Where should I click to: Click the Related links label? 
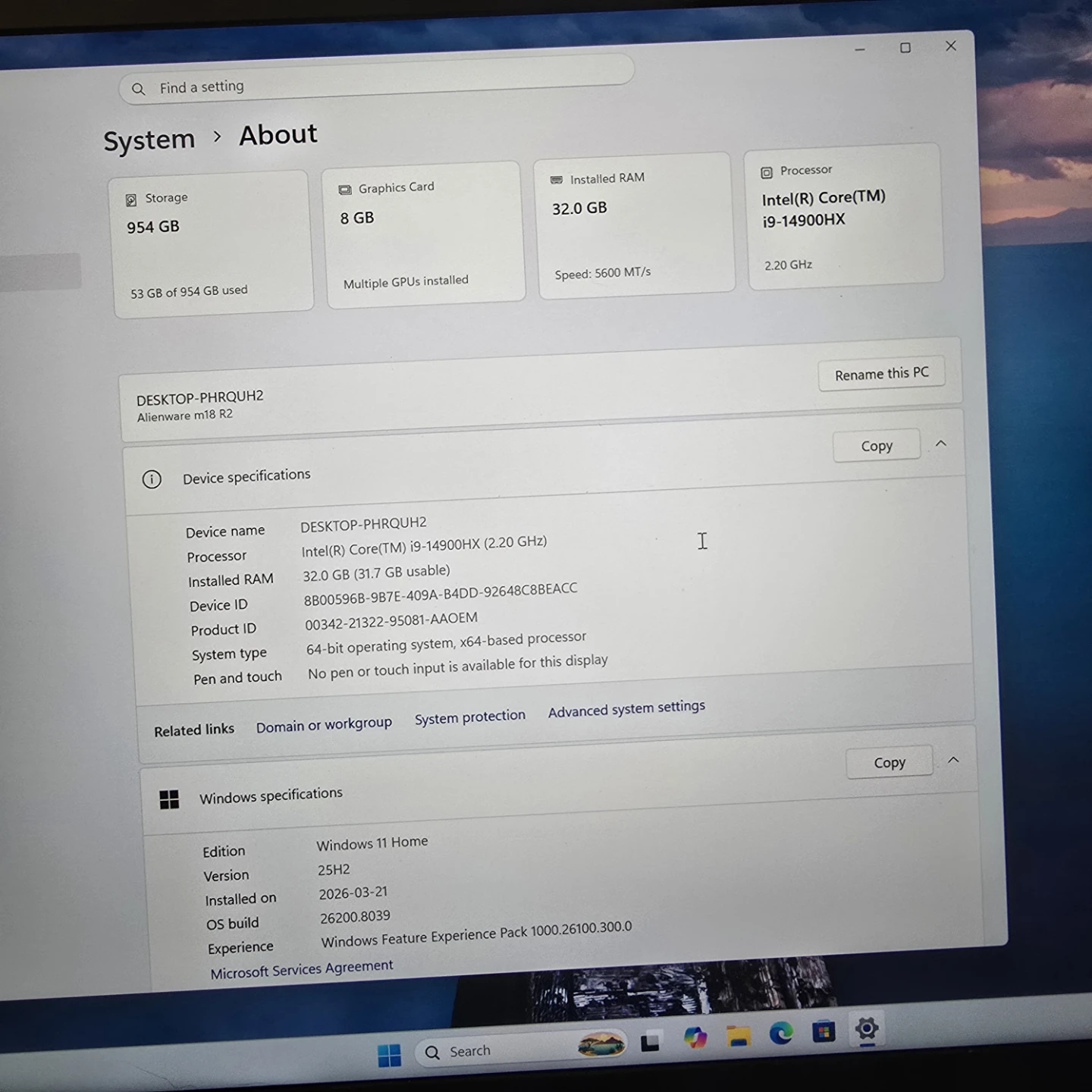coord(194,730)
